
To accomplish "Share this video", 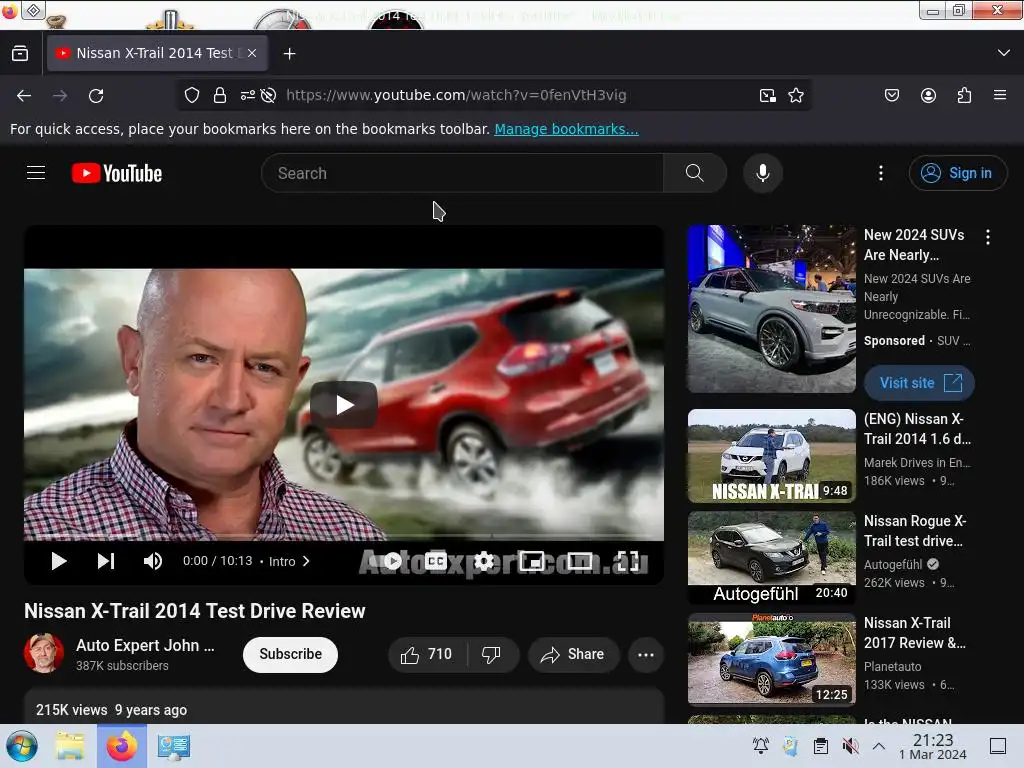I will 573,654.
